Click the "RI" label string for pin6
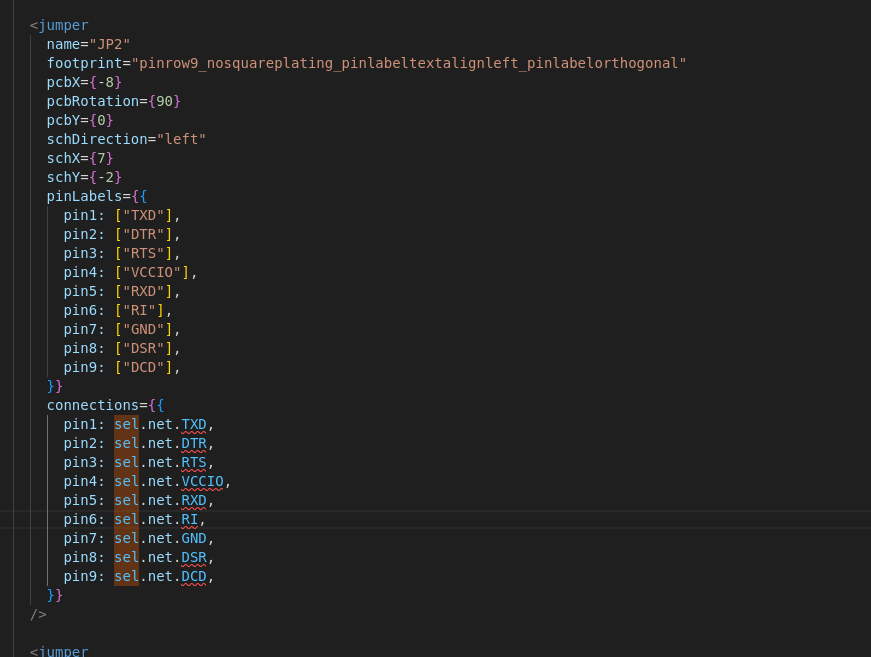The height and width of the screenshot is (657, 871). 139,310
